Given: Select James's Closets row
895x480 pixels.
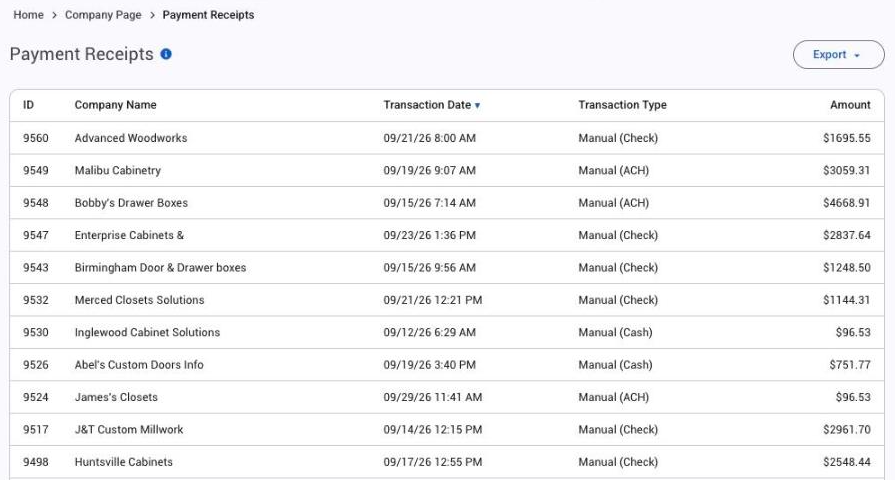Looking at the screenshot, I should click(116, 397).
